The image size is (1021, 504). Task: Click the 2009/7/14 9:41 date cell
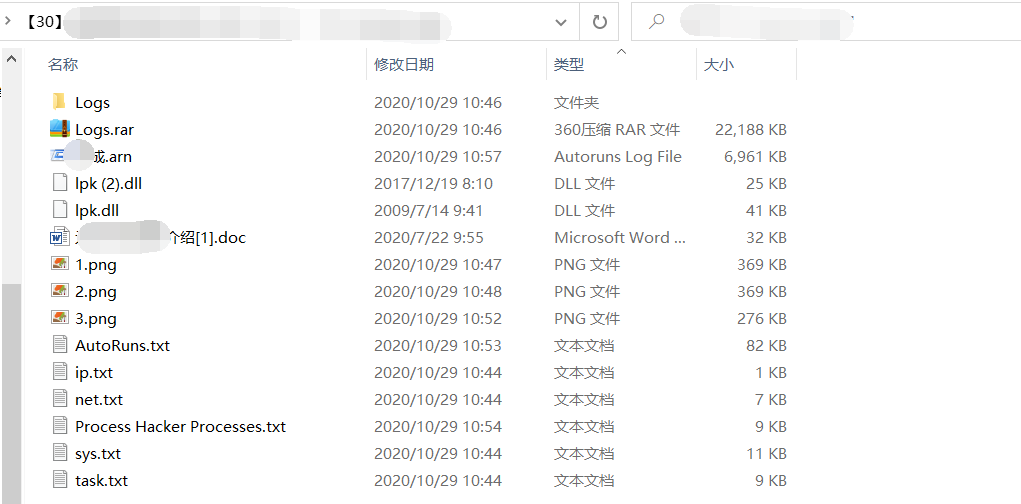[x=428, y=210]
